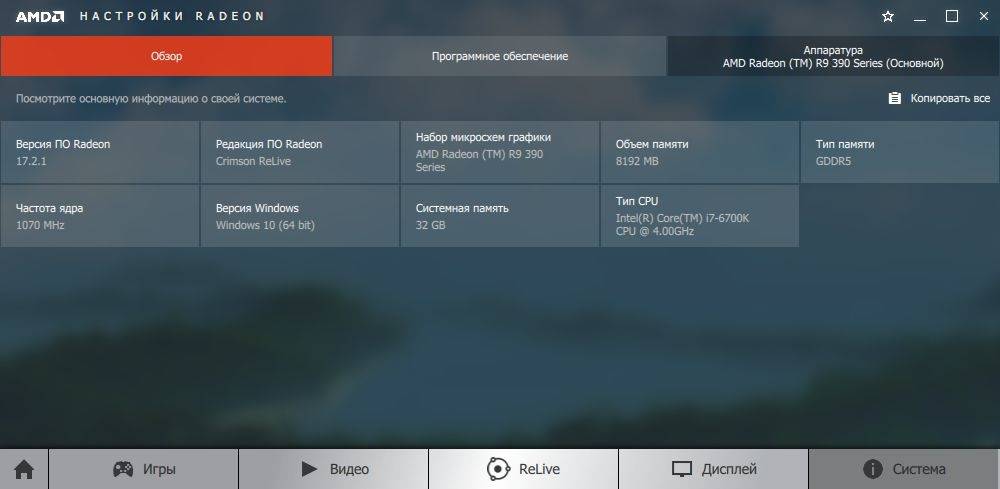Image resolution: width=1000 pixels, height=489 pixels.
Task: Click the clipboard icon beside Копировать все
Action: point(894,98)
